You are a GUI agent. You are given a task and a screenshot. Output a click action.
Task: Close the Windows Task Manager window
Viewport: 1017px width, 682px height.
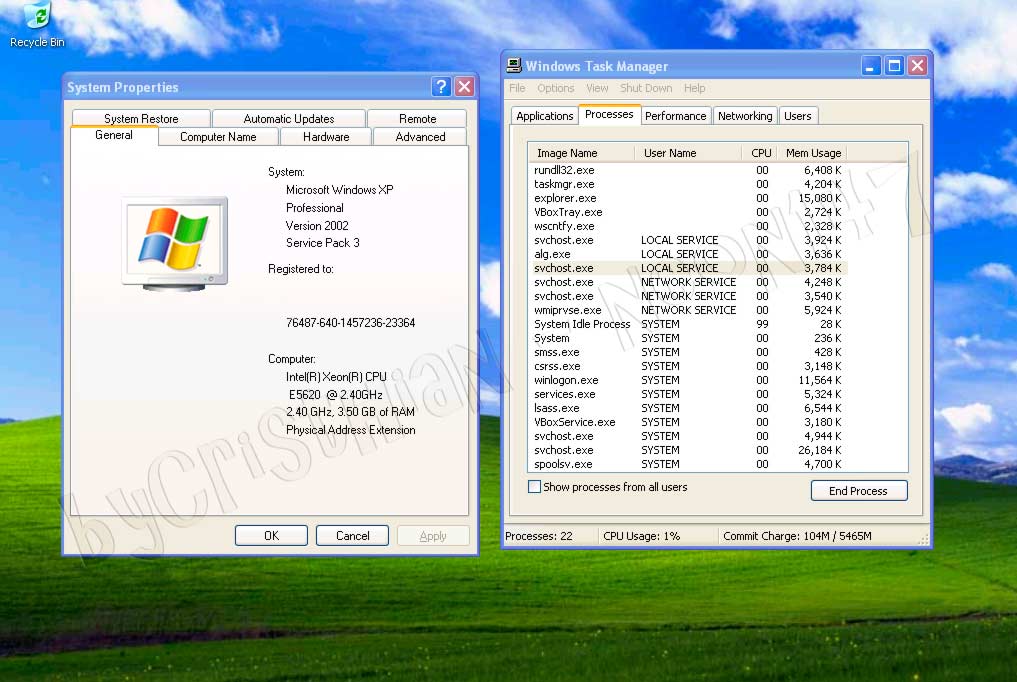click(917, 65)
